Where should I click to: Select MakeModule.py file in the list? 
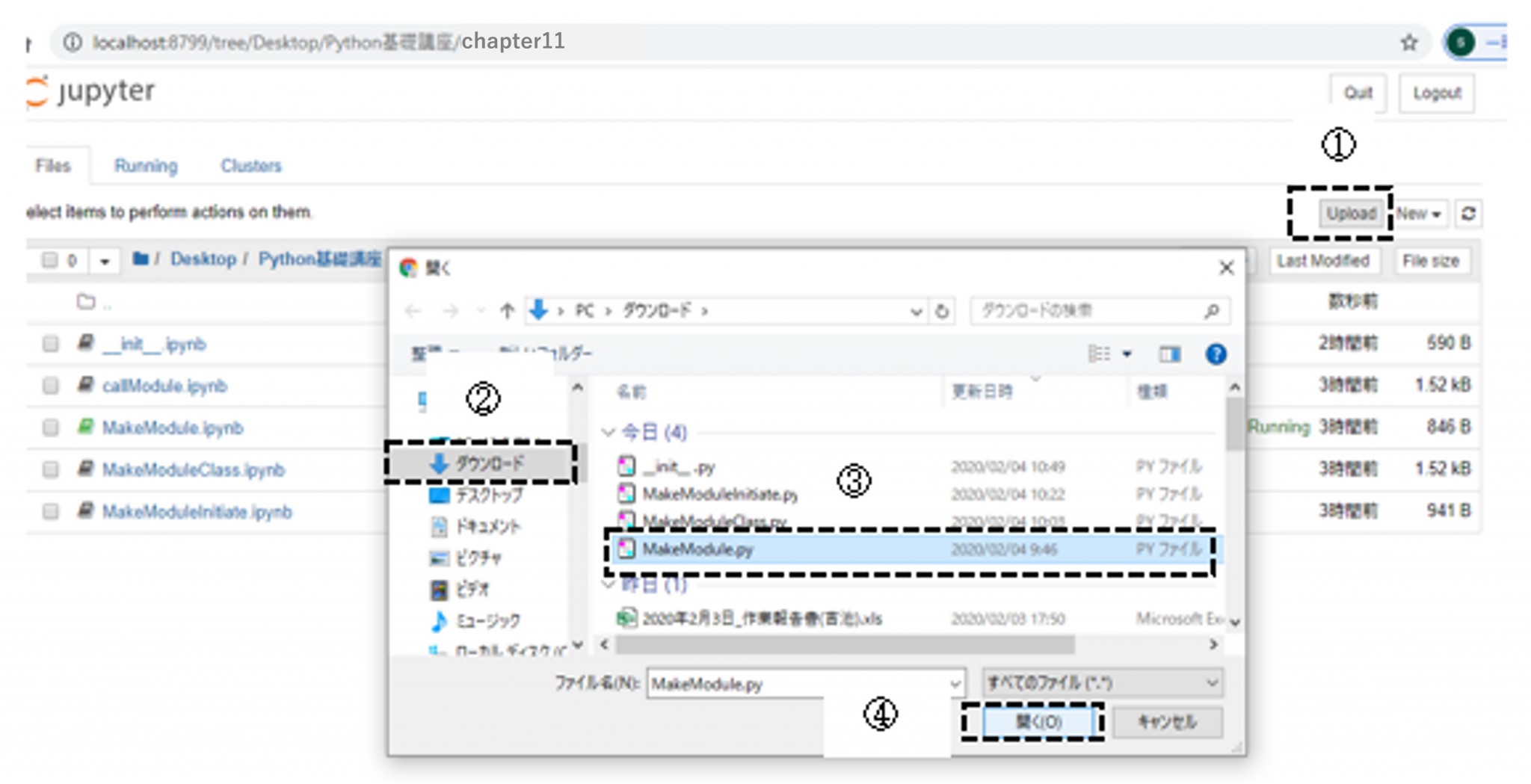click(x=697, y=549)
